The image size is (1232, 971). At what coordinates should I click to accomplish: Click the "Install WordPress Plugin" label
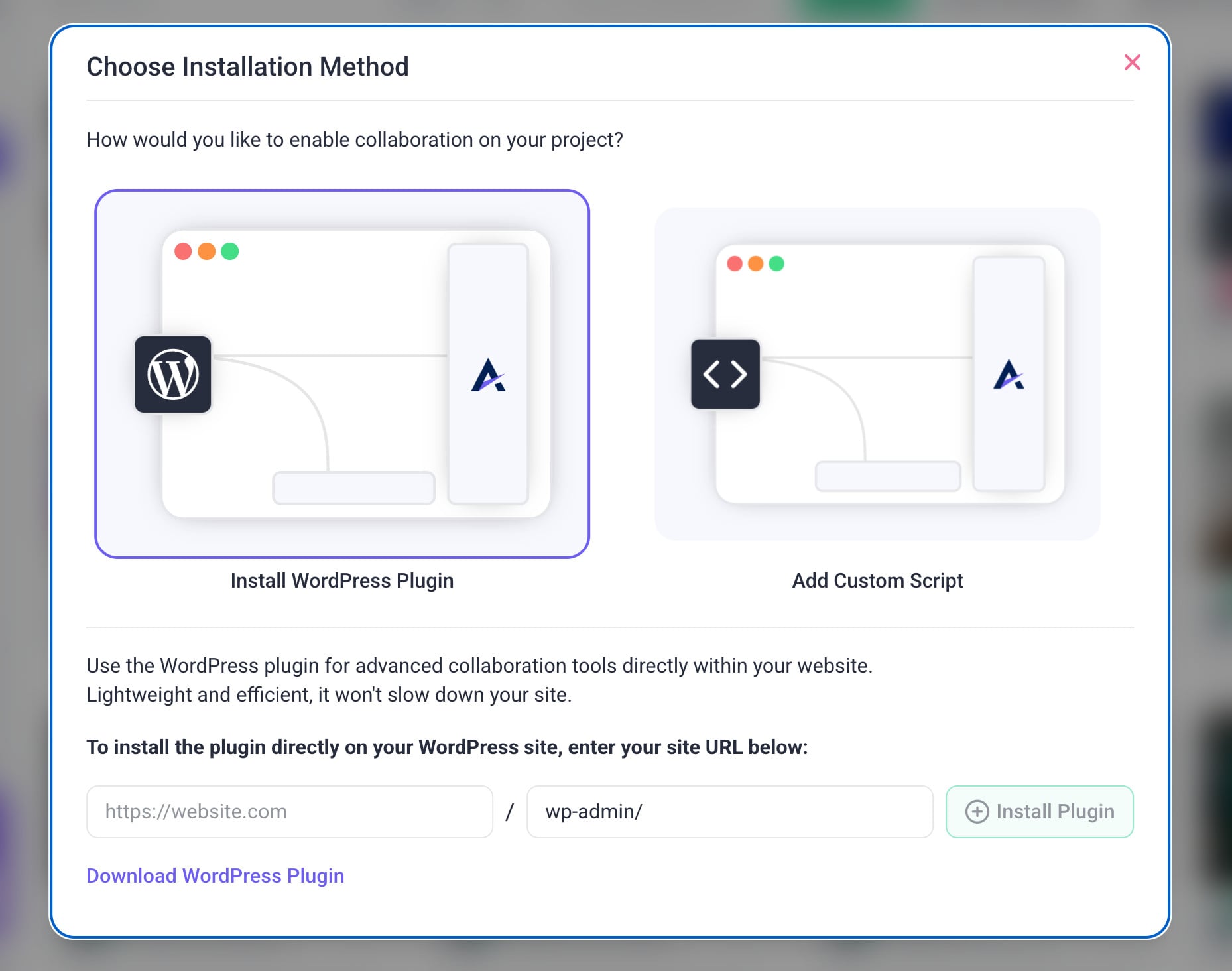(342, 581)
